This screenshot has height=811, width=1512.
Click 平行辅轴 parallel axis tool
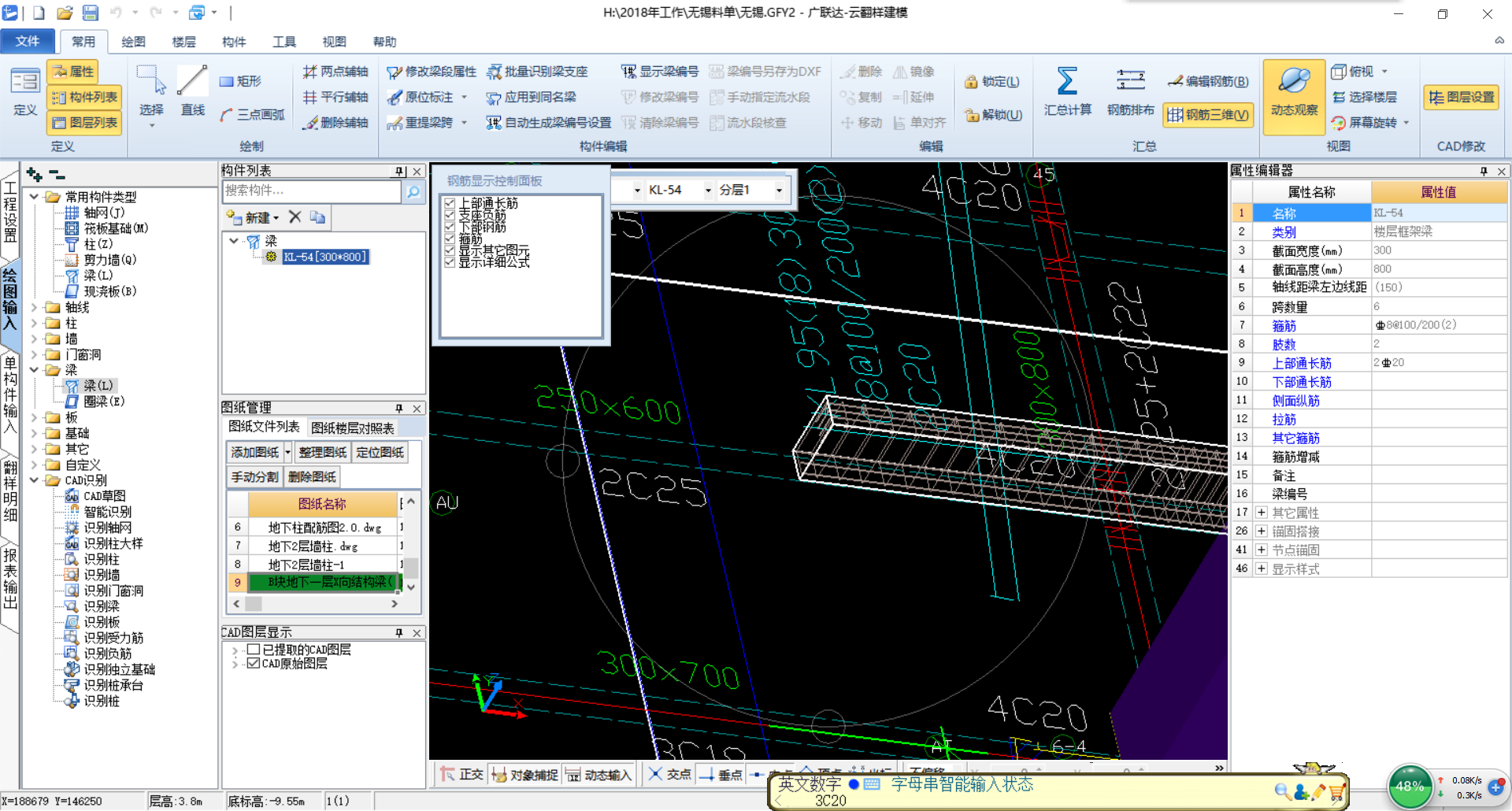click(x=336, y=97)
